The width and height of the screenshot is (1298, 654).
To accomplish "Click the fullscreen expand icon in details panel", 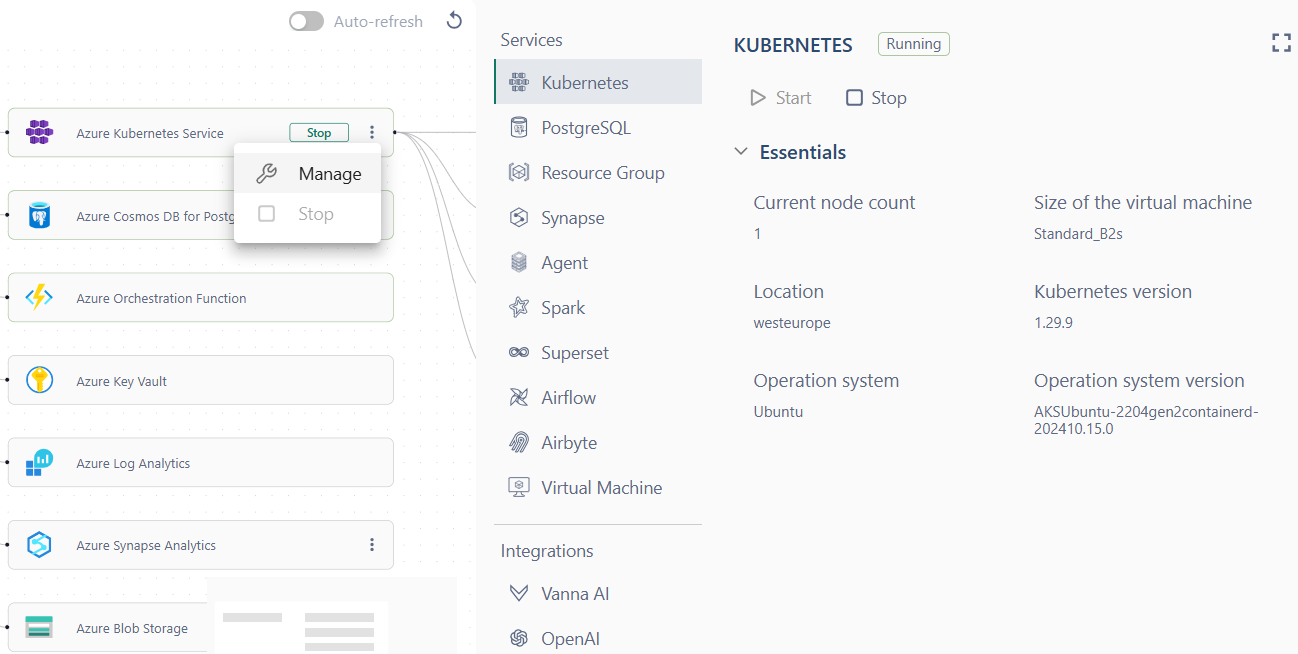I will pyautogui.click(x=1281, y=43).
